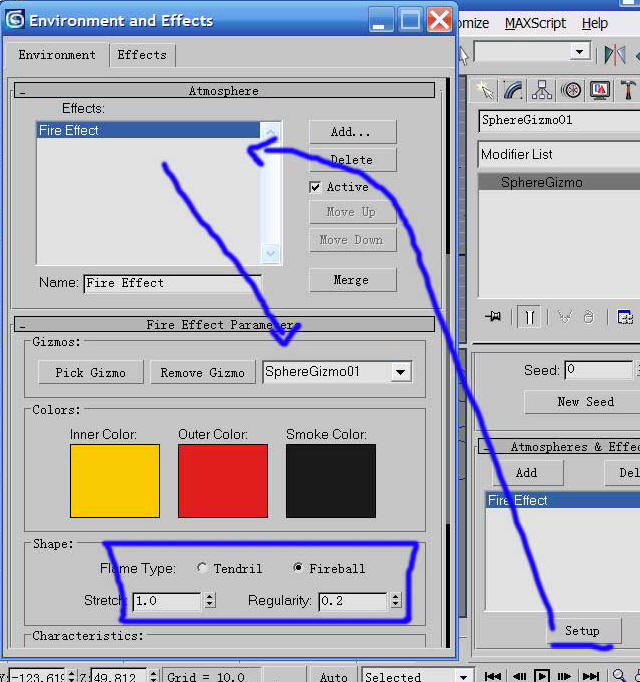Select SphereGizmo in modifier stack
Image resolution: width=640 pixels, height=682 pixels.
pos(559,182)
